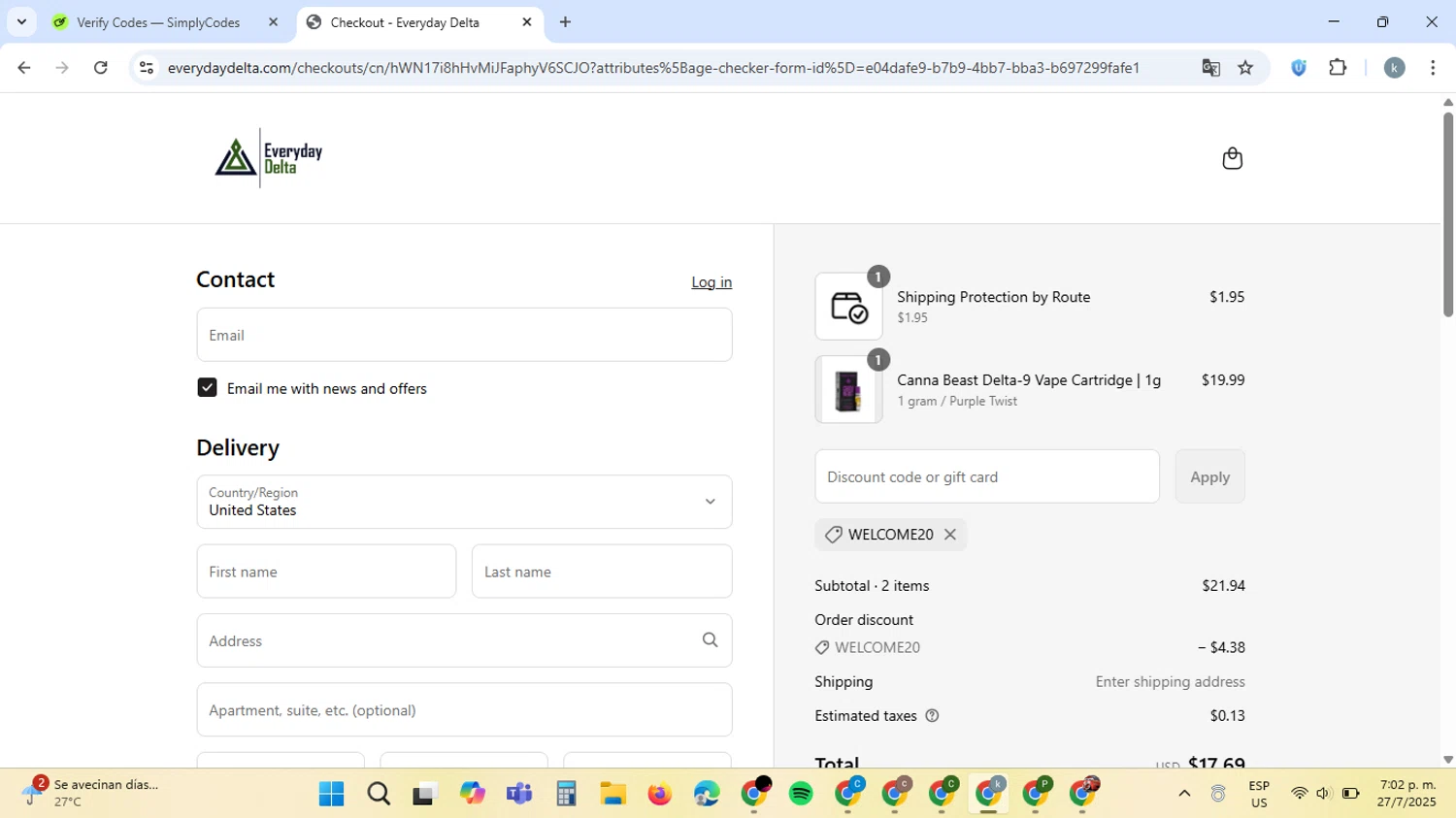Open the Windows Start menu
The height and width of the screenshot is (818, 1456).
(x=331, y=794)
